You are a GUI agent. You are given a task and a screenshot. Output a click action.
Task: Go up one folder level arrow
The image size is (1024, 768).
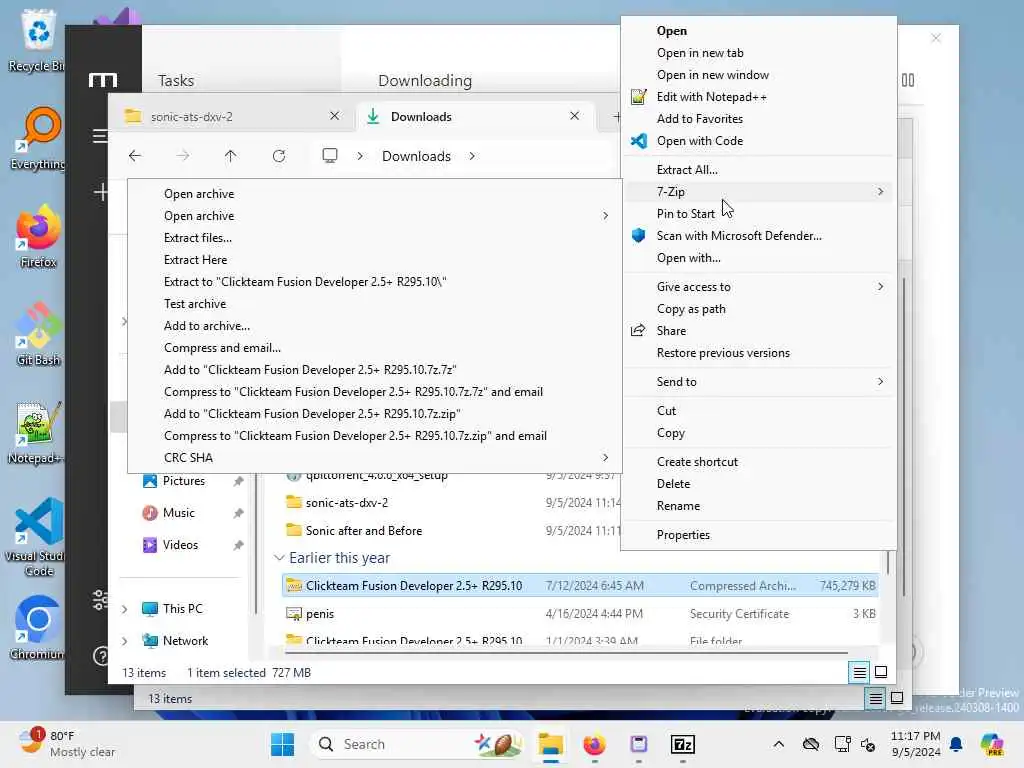click(231, 156)
